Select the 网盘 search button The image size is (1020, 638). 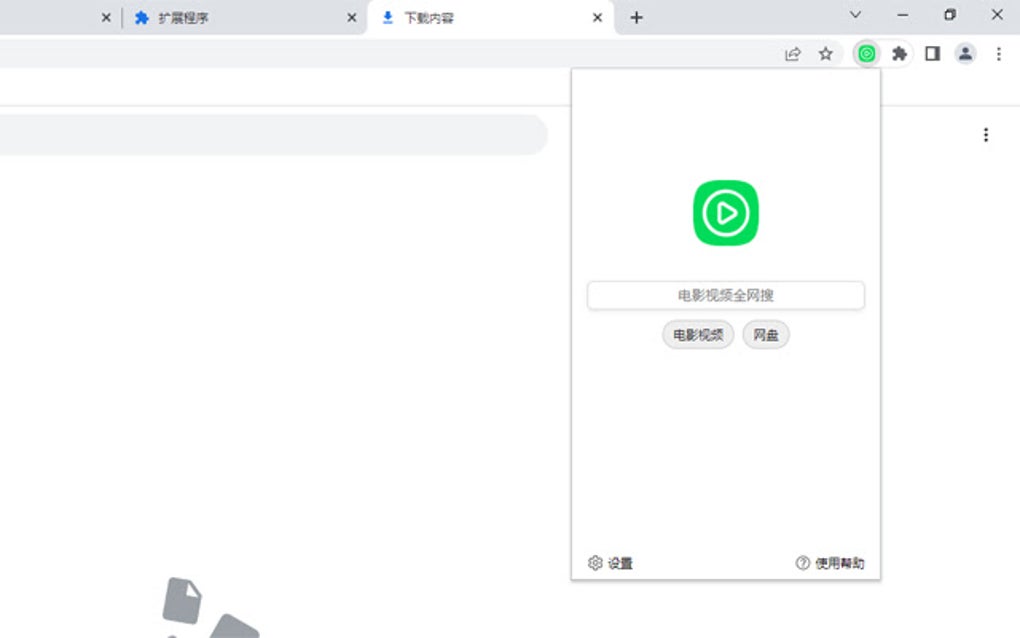pyautogui.click(x=766, y=335)
